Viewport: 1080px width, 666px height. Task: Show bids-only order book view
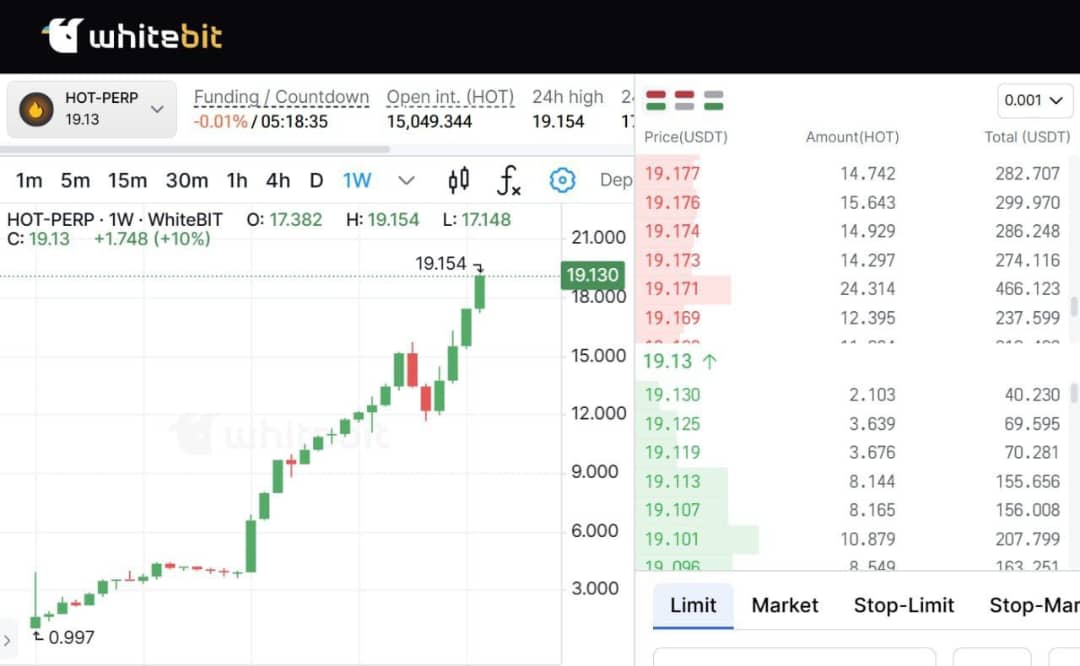coord(714,101)
